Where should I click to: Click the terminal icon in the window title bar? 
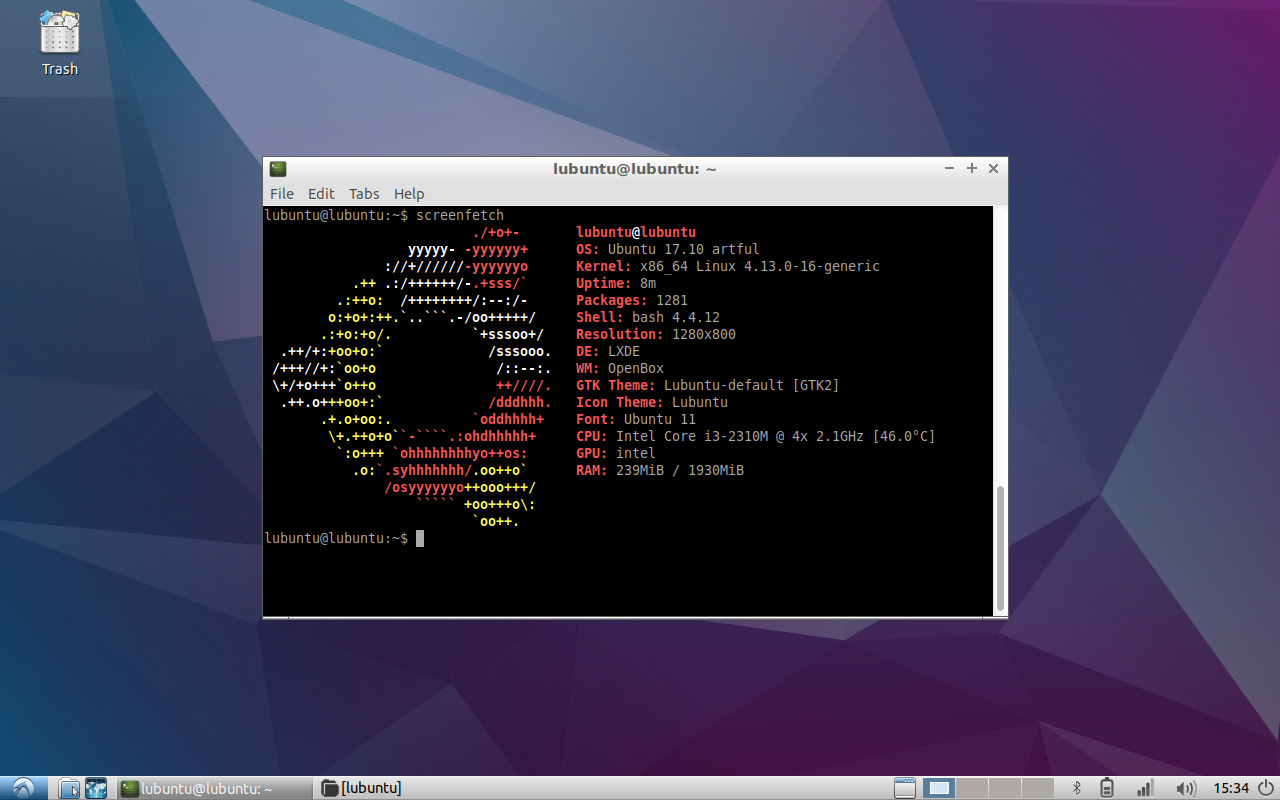point(278,169)
